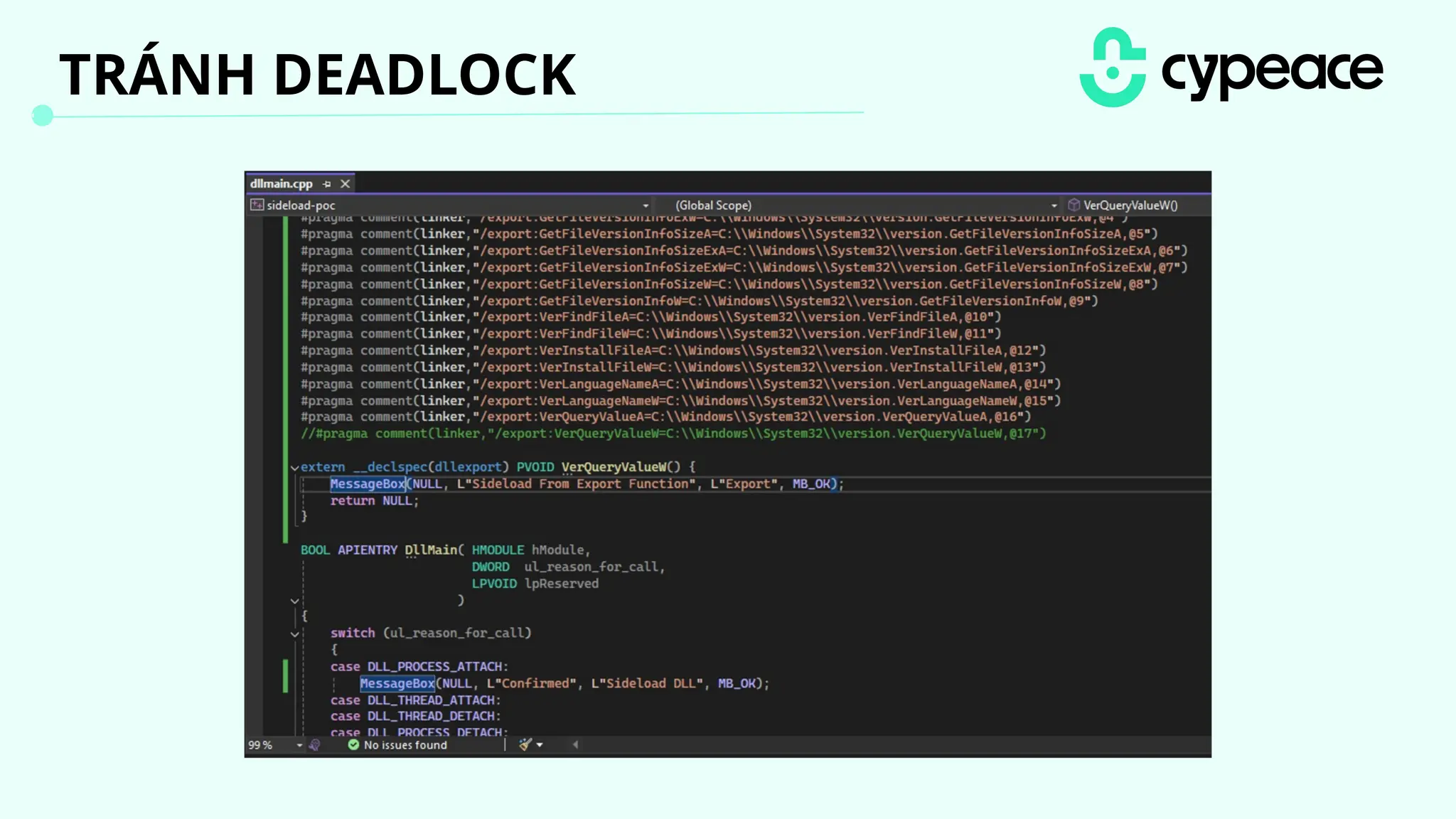This screenshot has height=819, width=1456.
Task: Click the pragma line exporting VerLanguageNameA
Action: point(680,384)
